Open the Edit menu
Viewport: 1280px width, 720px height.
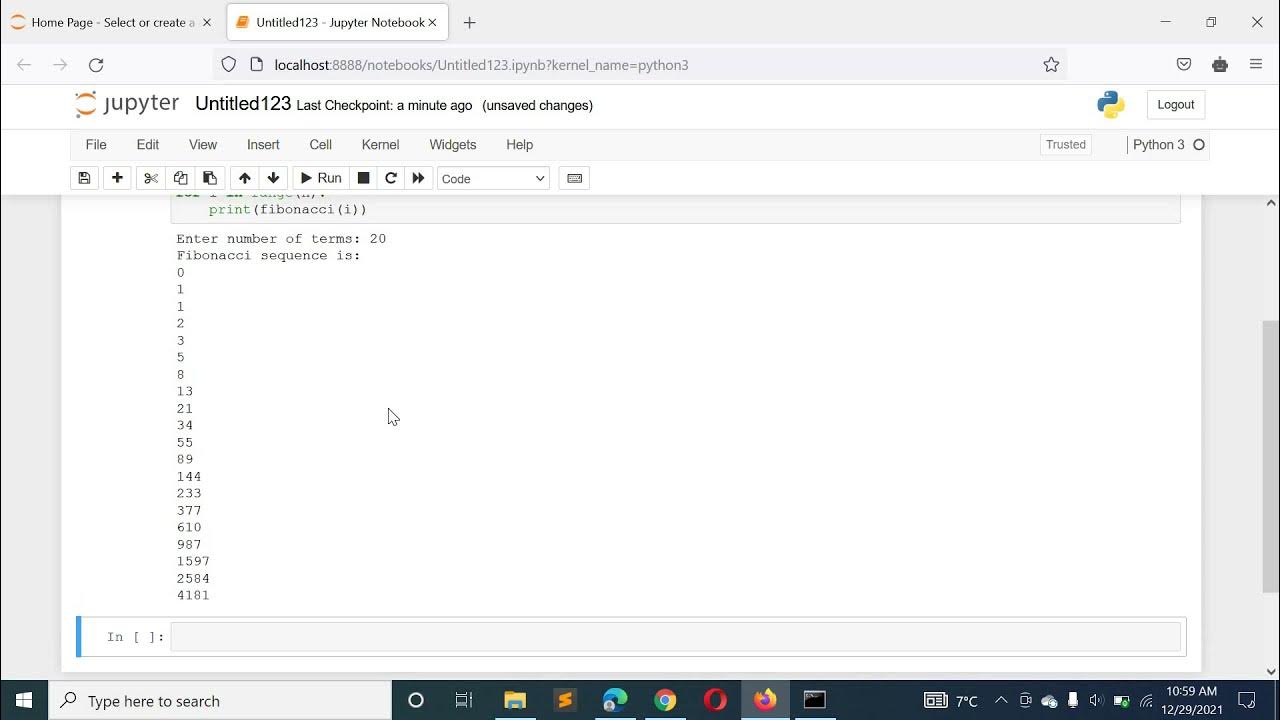148,145
